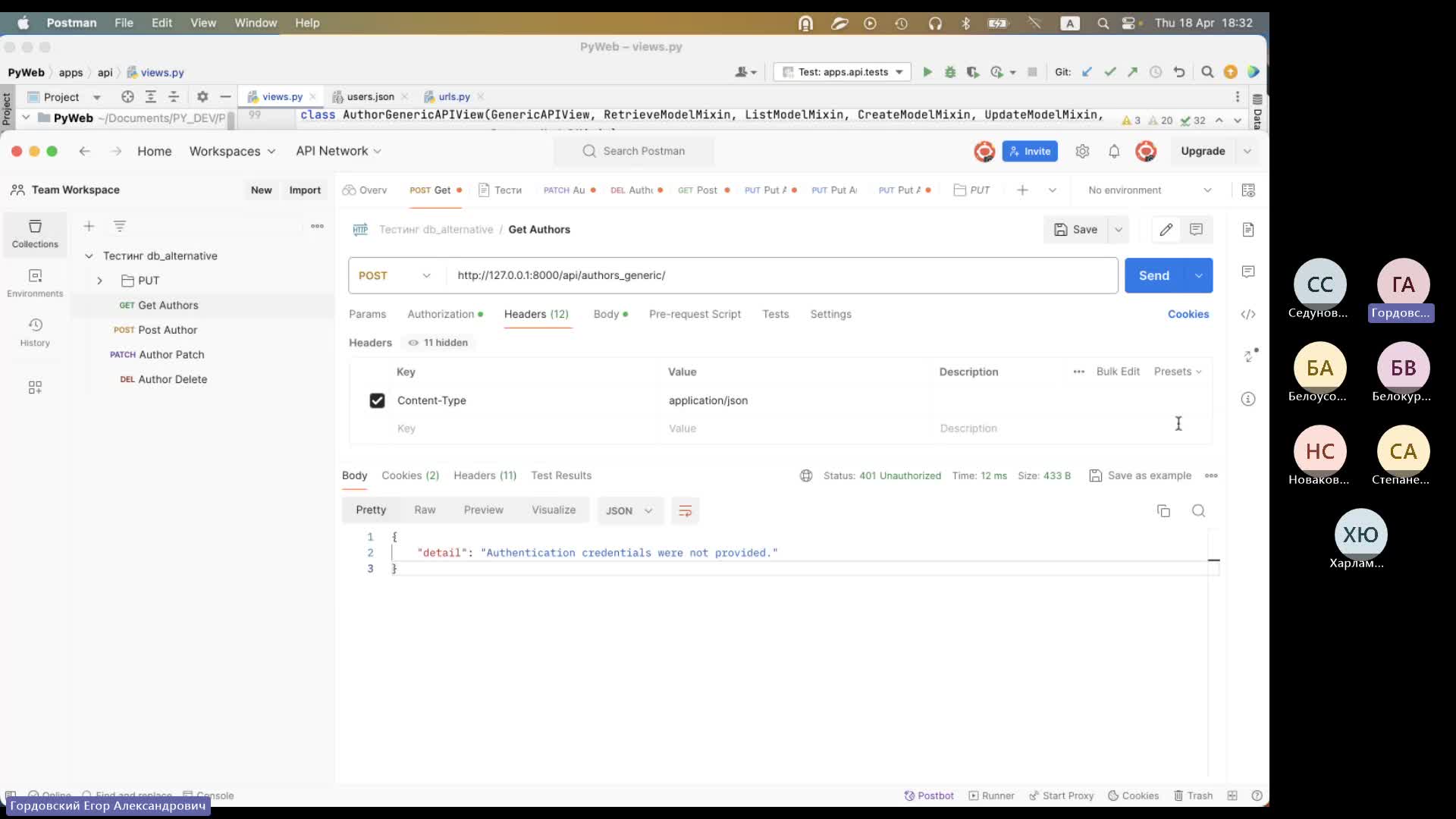This screenshot has height=819, width=1456.
Task: Open the JSON format dropdown
Action: point(629,510)
